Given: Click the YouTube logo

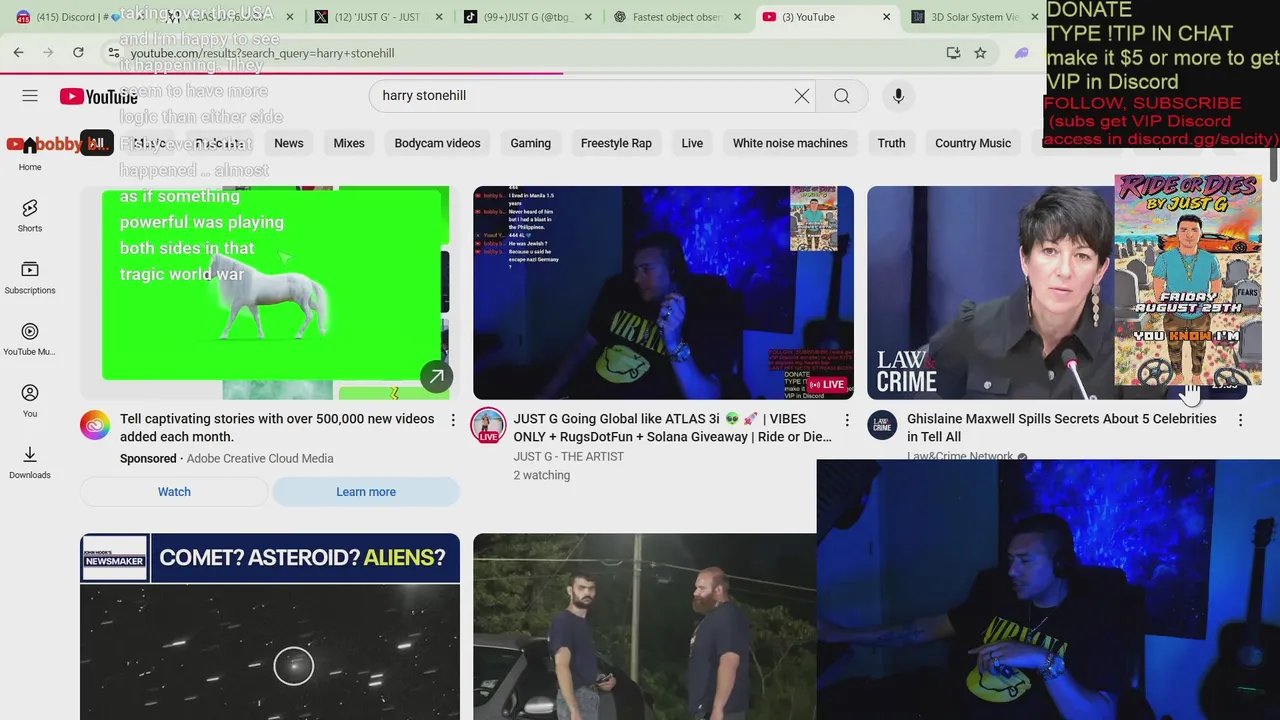Looking at the screenshot, I should pos(98,96).
